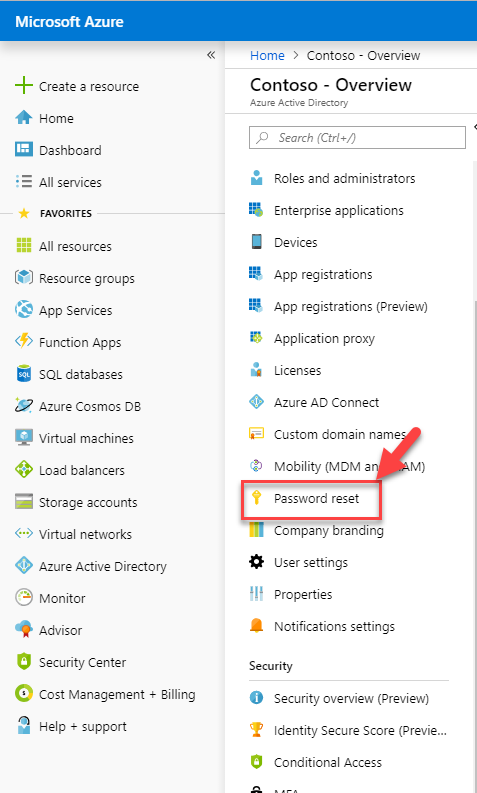The image size is (477, 793).
Task: Select the Azure Cosmos DB planet icon
Action: click(x=24, y=406)
